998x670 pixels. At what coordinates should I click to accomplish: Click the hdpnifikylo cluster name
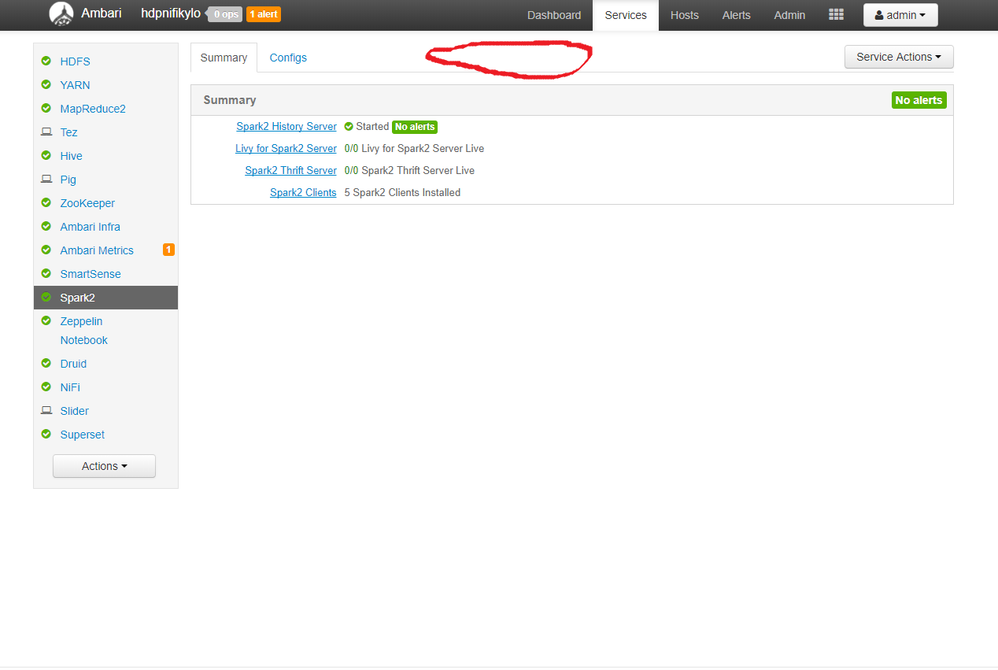(171, 13)
